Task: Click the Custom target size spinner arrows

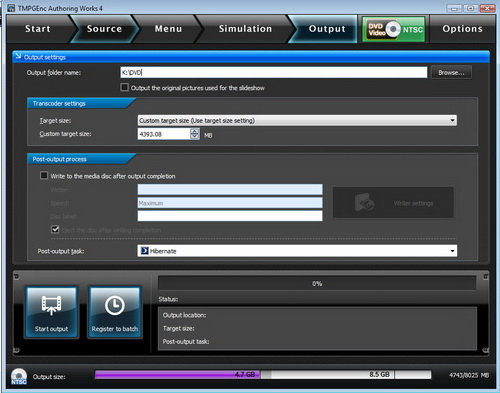Action: 195,134
